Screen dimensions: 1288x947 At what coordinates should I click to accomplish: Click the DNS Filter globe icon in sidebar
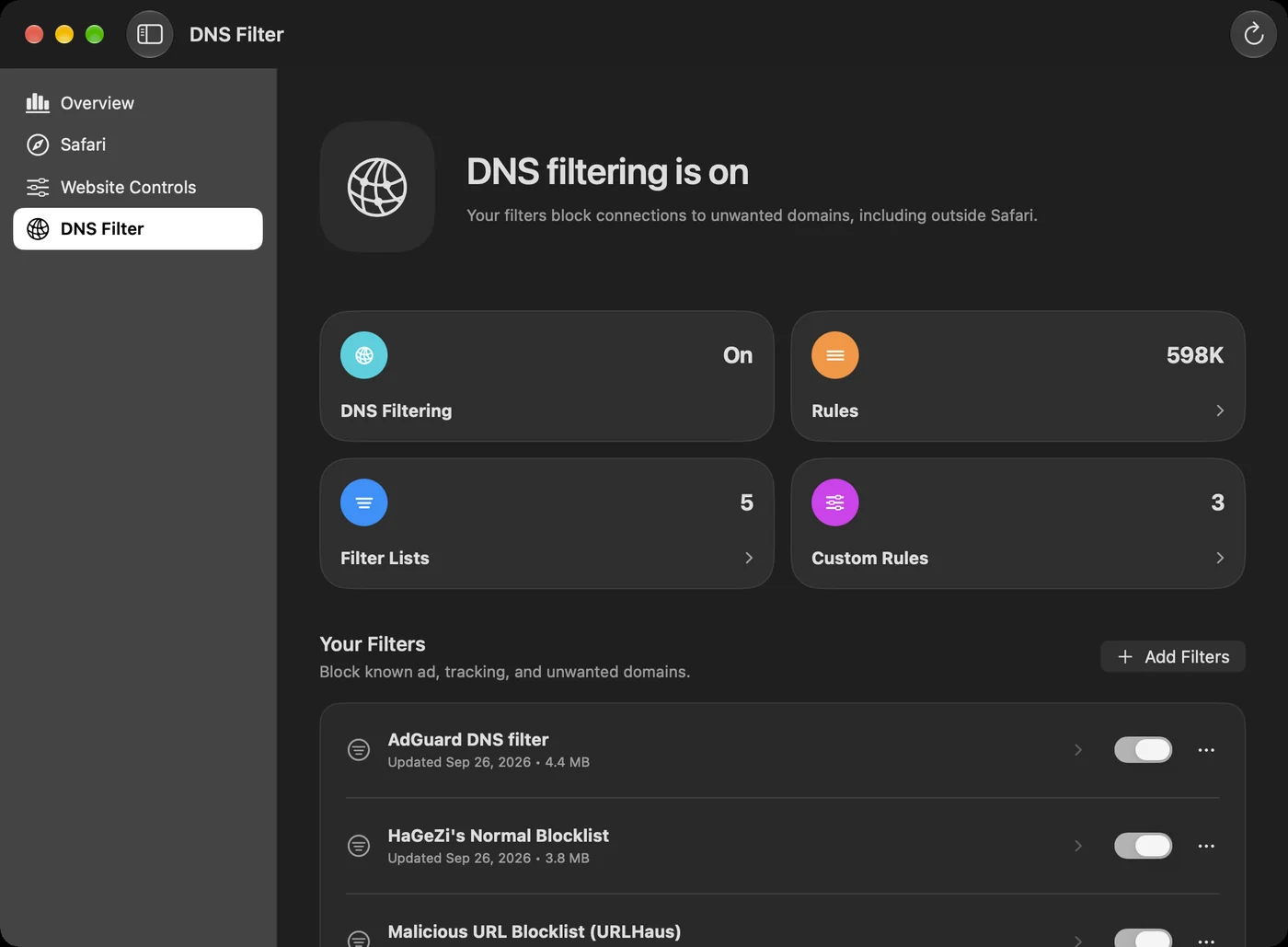click(x=38, y=229)
